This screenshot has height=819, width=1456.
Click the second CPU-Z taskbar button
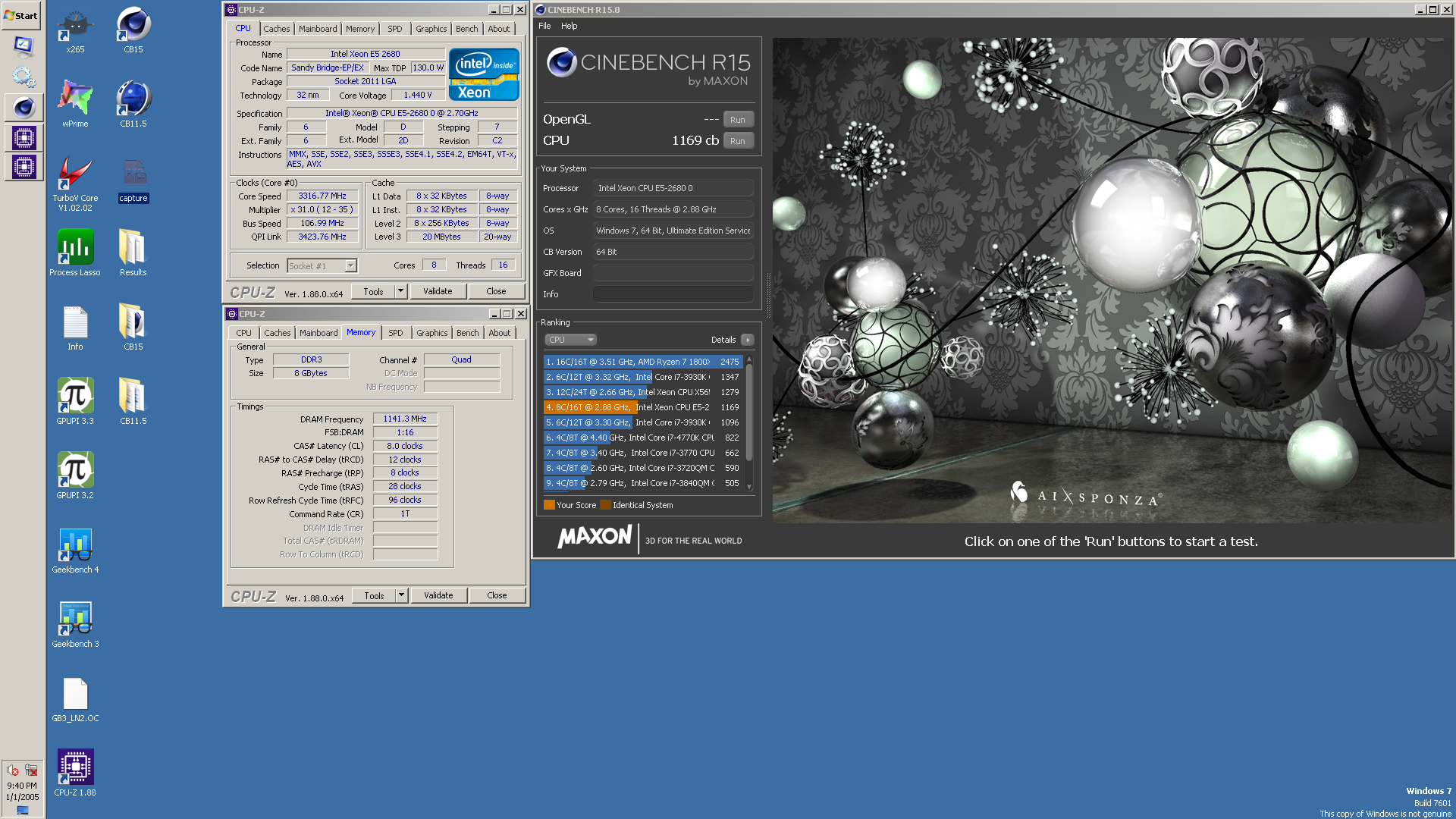coord(24,167)
